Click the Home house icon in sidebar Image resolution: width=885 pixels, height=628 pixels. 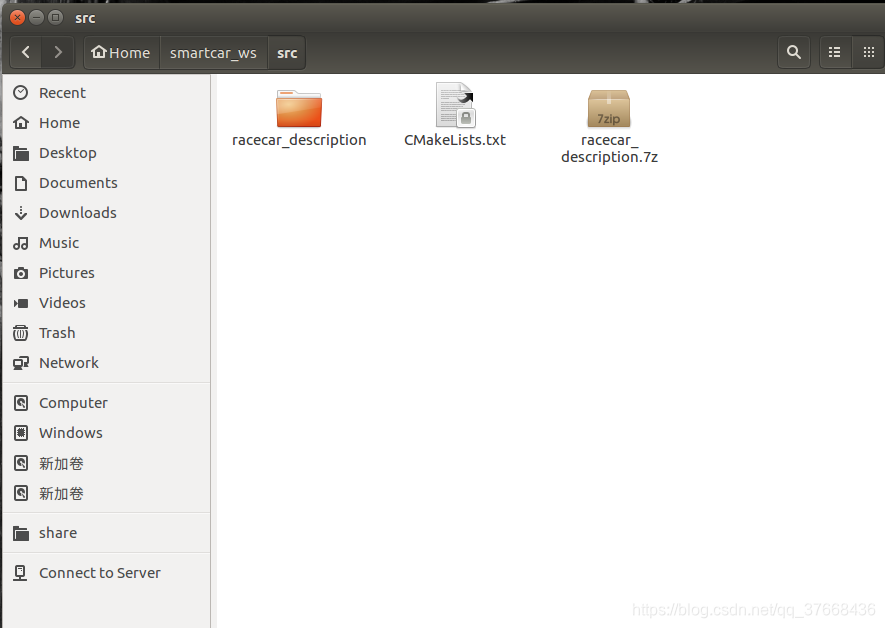(21, 122)
